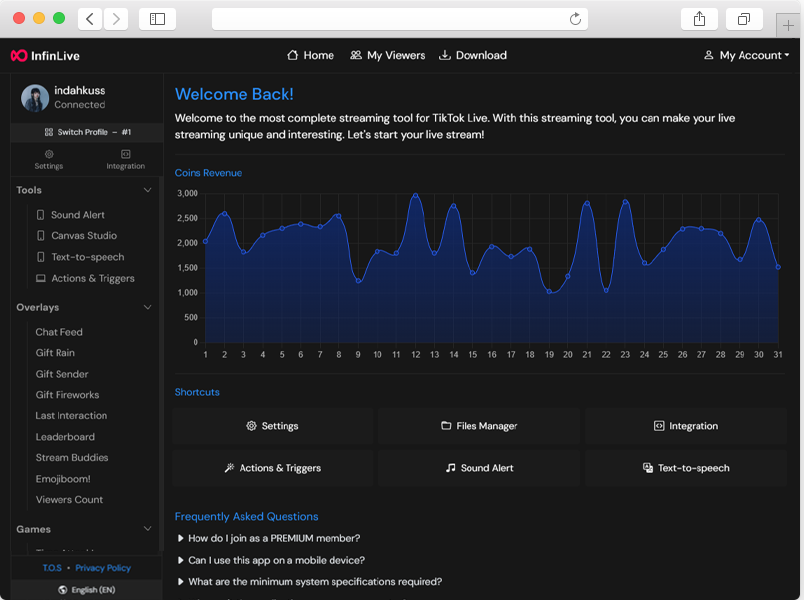The width and height of the screenshot is (804, 600).
Task: Open the My Account dropdown
Action: 746,56
